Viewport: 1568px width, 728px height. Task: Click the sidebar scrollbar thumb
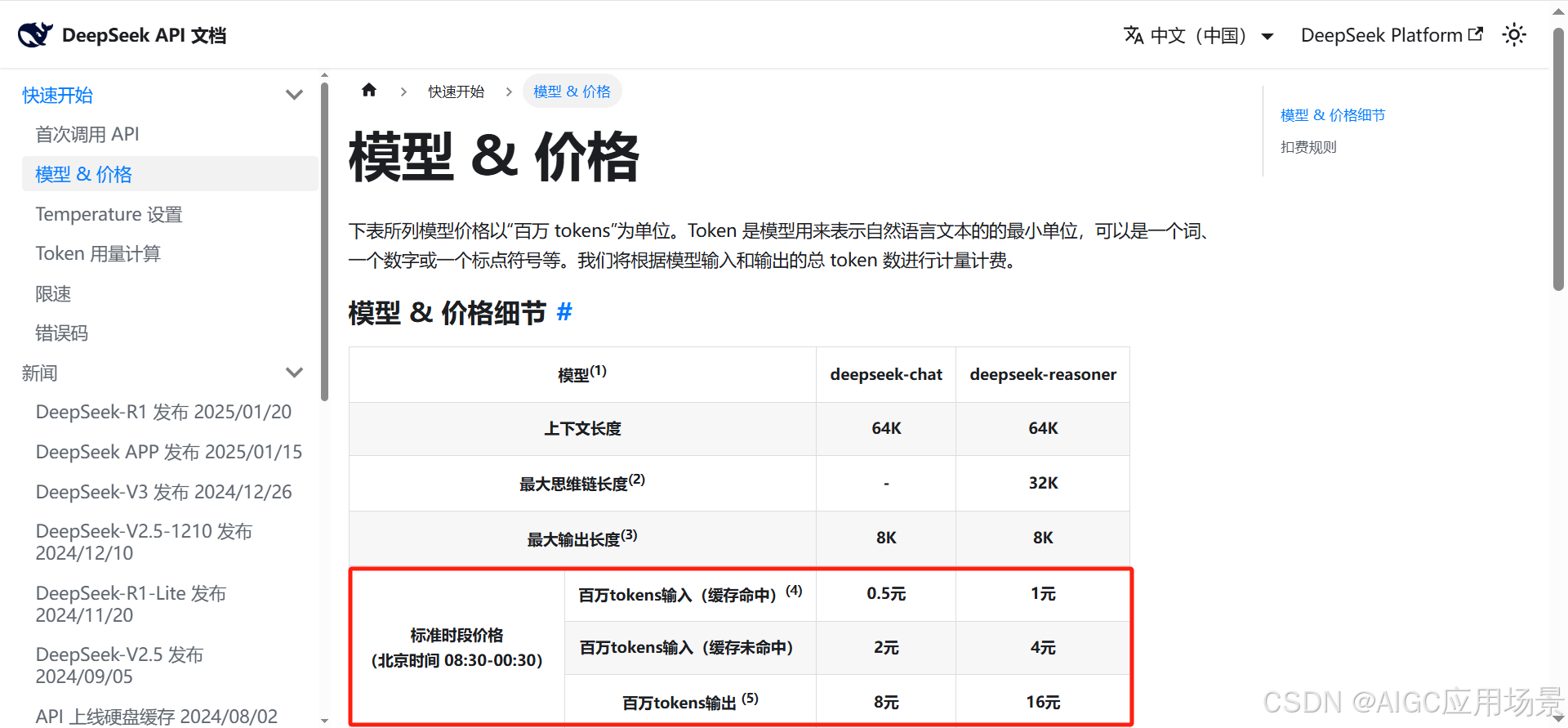click(x=325, y=241)
